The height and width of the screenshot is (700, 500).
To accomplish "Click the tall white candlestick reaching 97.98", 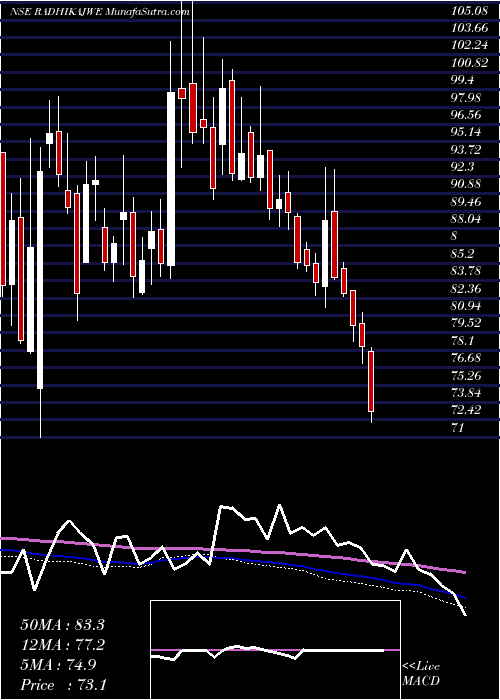I will [171, 179].
